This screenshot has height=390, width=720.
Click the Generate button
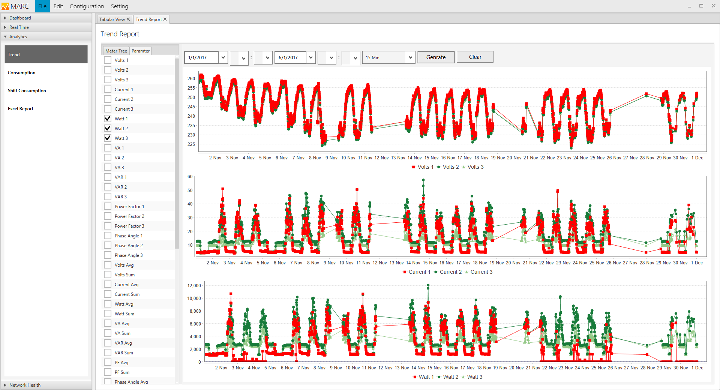click(x=436, y=57)
